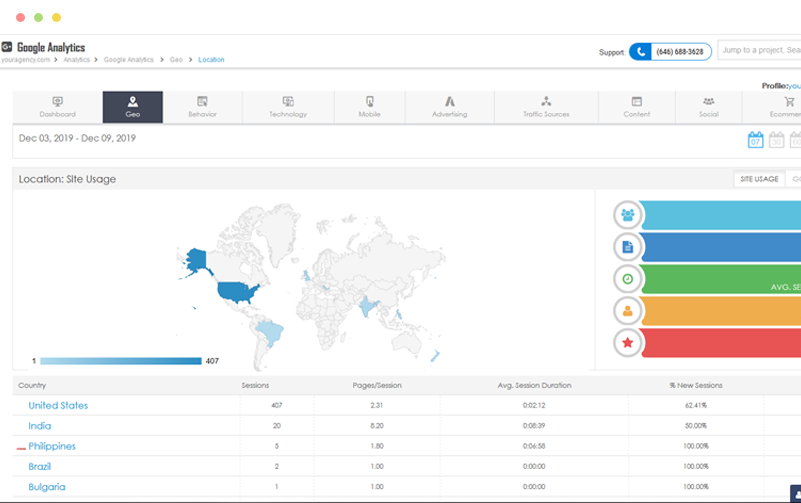801x503 pixels.
Task: Click the light blue metric bar
Action: (720, 215)
